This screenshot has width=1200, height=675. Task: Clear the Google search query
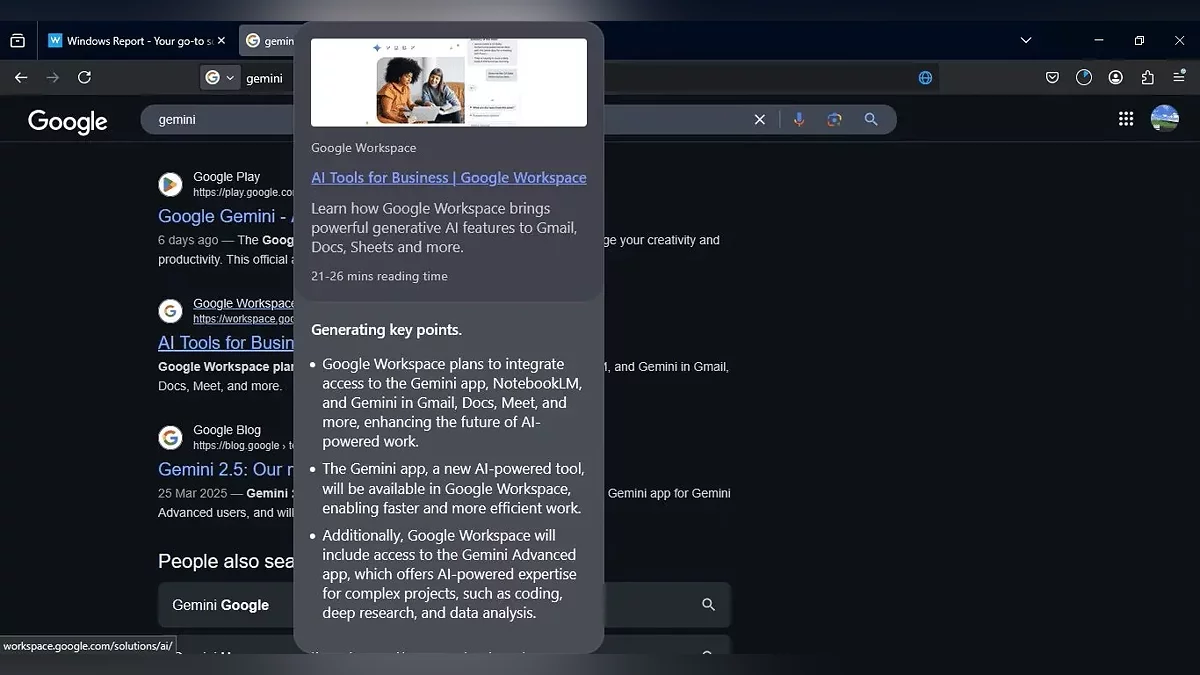[x=759, y=119]
